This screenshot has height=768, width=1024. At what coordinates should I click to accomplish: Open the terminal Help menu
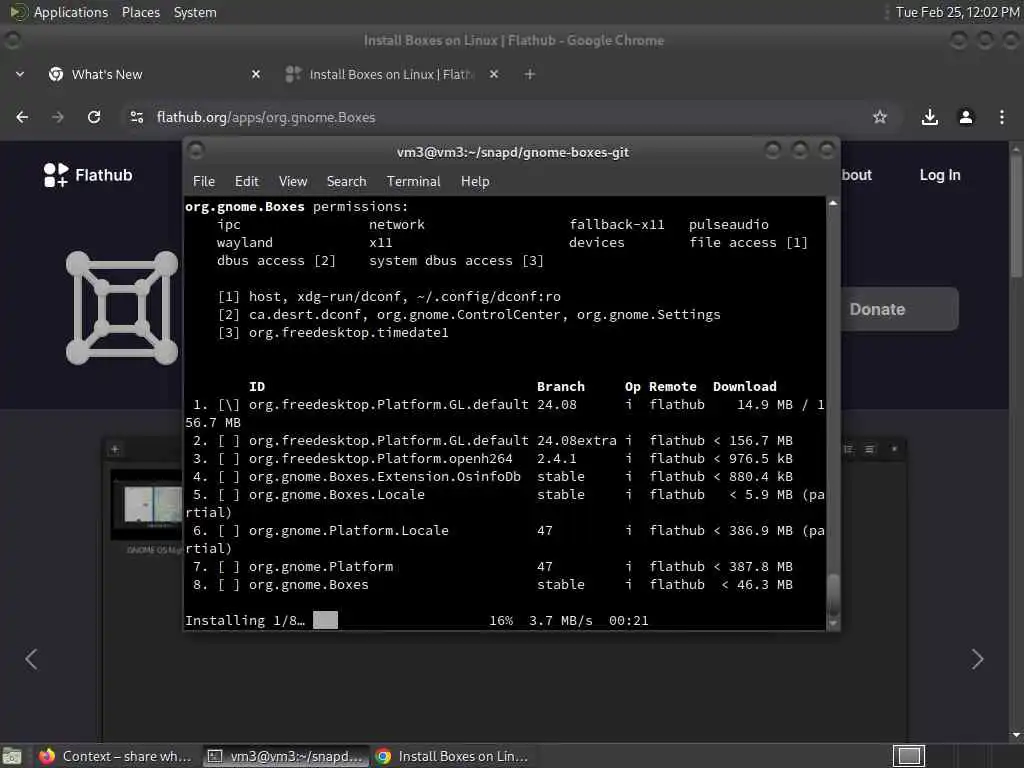pyautogui.click(x=475, y=182)
